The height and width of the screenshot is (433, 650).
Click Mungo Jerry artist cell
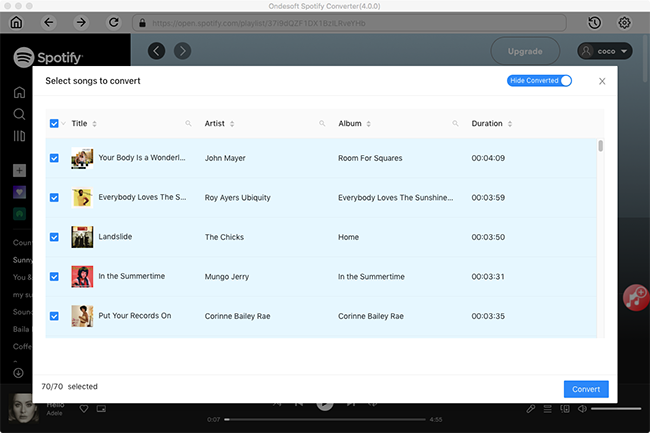coord(227,276)
